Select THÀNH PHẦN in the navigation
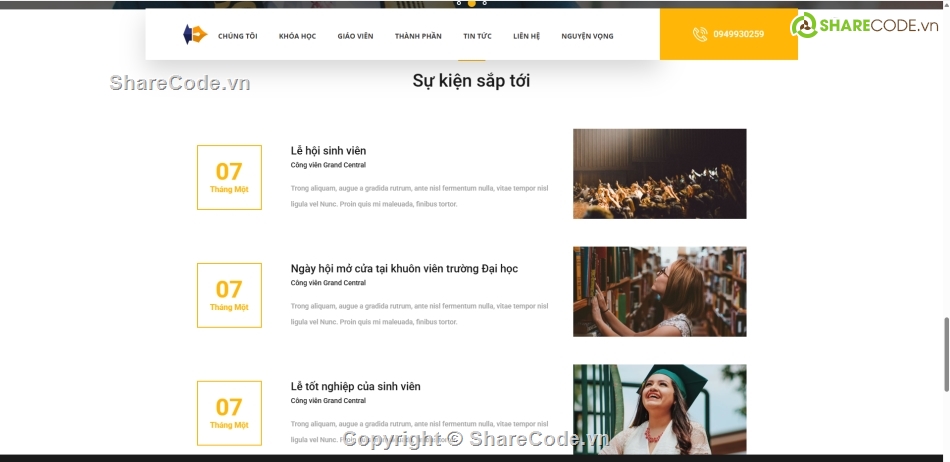This screenshot has height=462, width=950. tap(418, 36)
